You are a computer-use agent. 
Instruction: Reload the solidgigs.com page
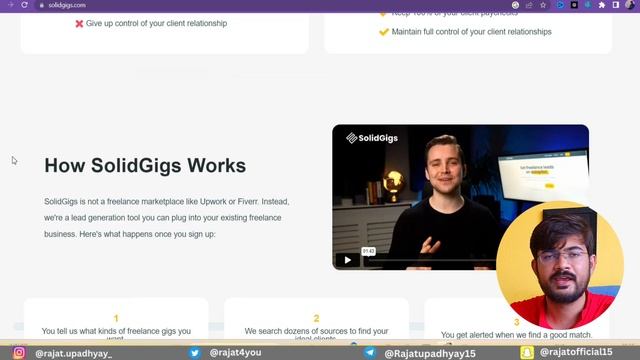[24, 5]
